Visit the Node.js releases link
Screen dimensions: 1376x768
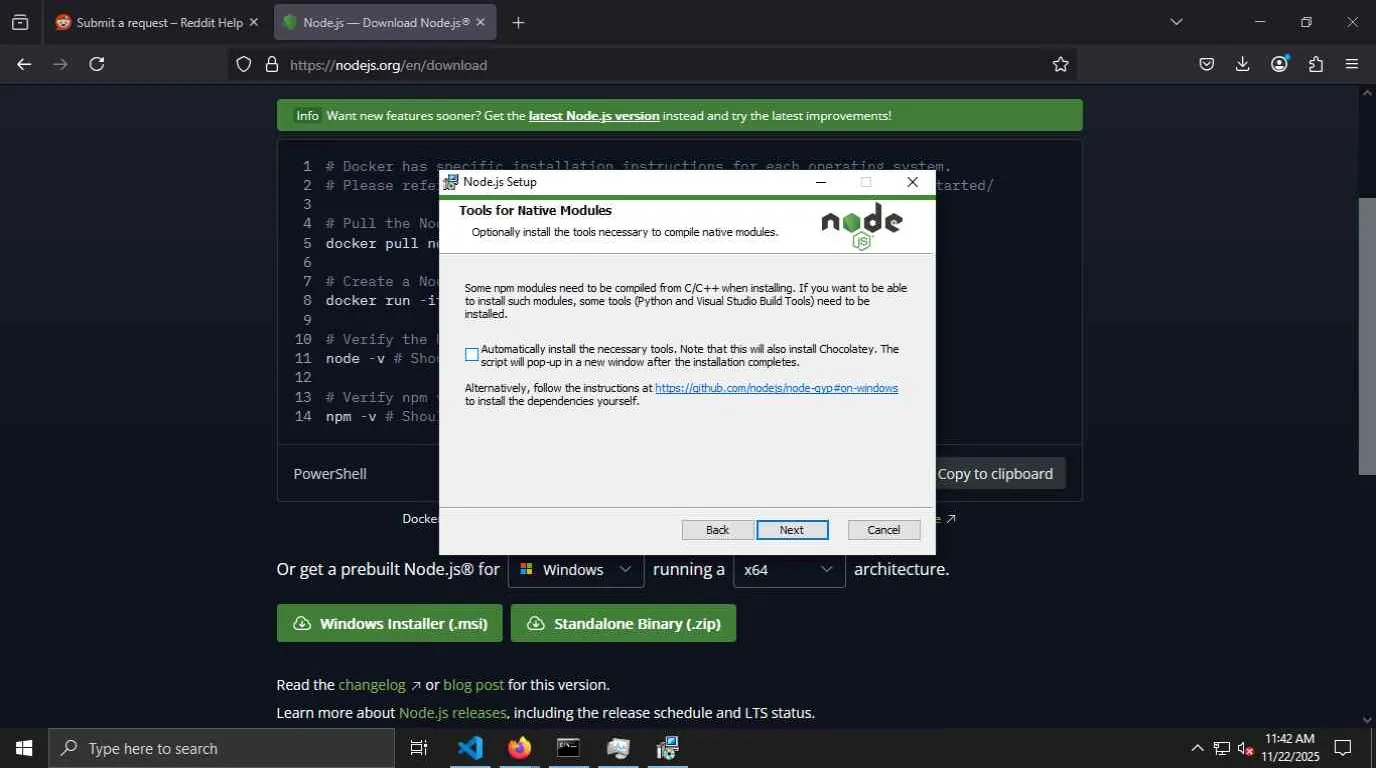tap(452, 713)
